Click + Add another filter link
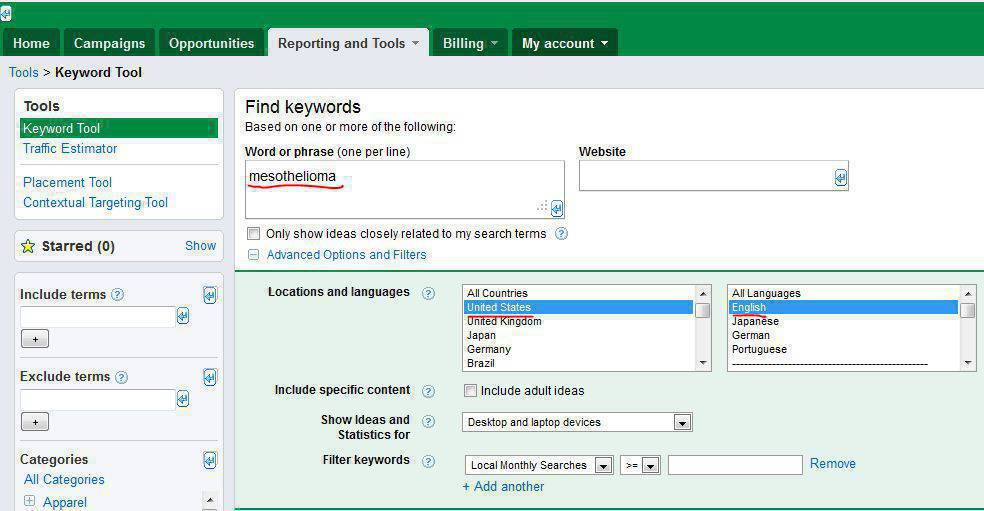The height and width of the screenshot is (511, 984). (x=503, y=487)
